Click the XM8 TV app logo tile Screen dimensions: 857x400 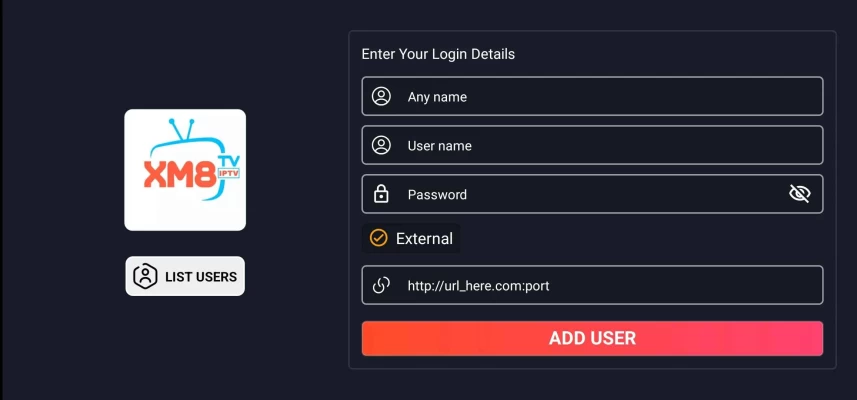[185, 170]
